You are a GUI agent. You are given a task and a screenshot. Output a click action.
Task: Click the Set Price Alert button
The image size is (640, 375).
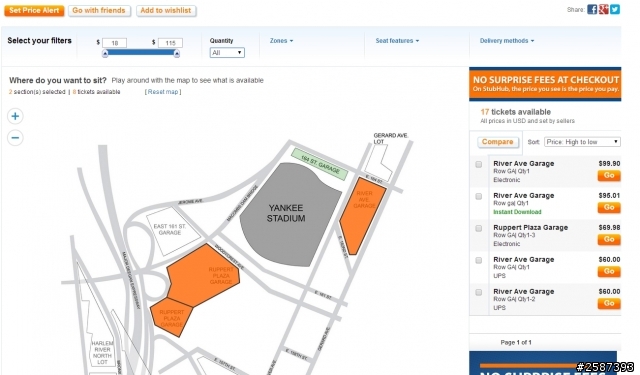pyautogui.click(x=34, y=11)
